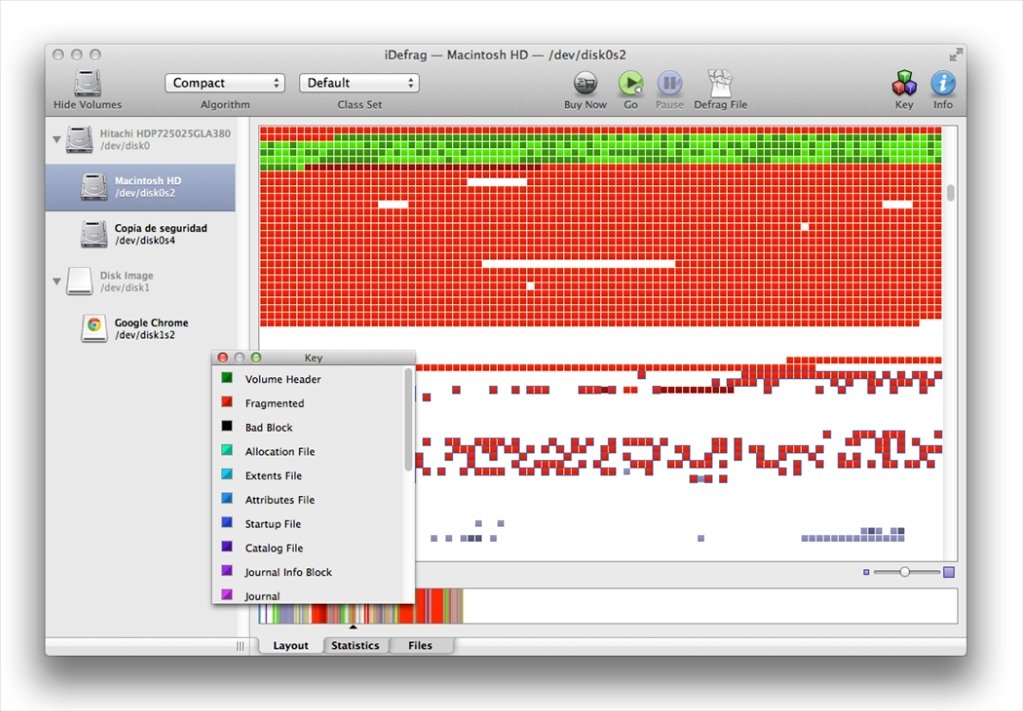Click the Macintosh HD volume icon
This screenshot has width=1023, height=711.
click(94, 187)
